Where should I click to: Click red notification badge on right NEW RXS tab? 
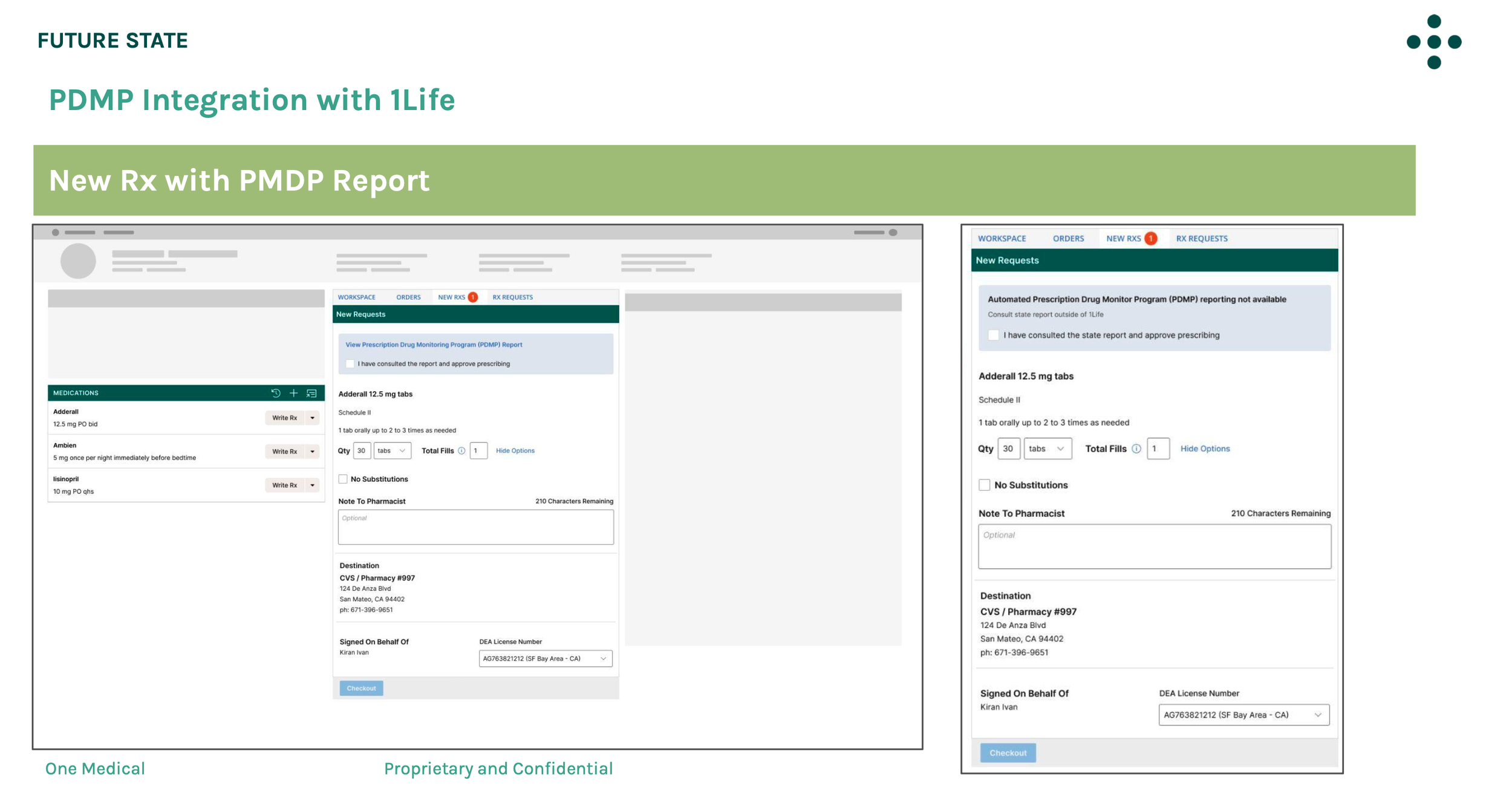pos(1151,238)
